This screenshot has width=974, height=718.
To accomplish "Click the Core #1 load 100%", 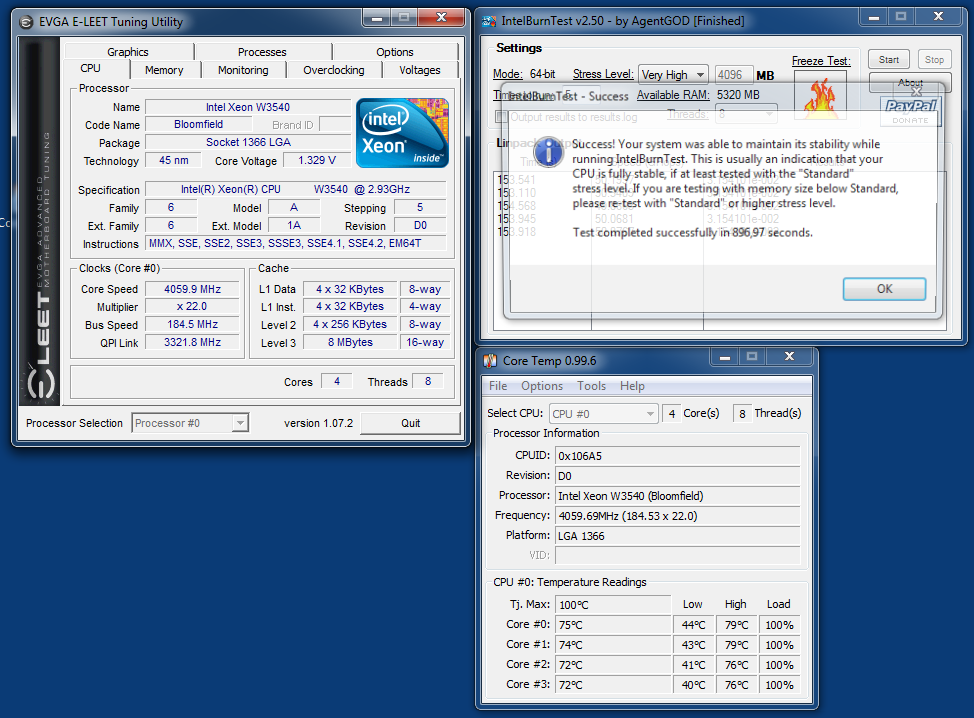I will pos(779,645).
